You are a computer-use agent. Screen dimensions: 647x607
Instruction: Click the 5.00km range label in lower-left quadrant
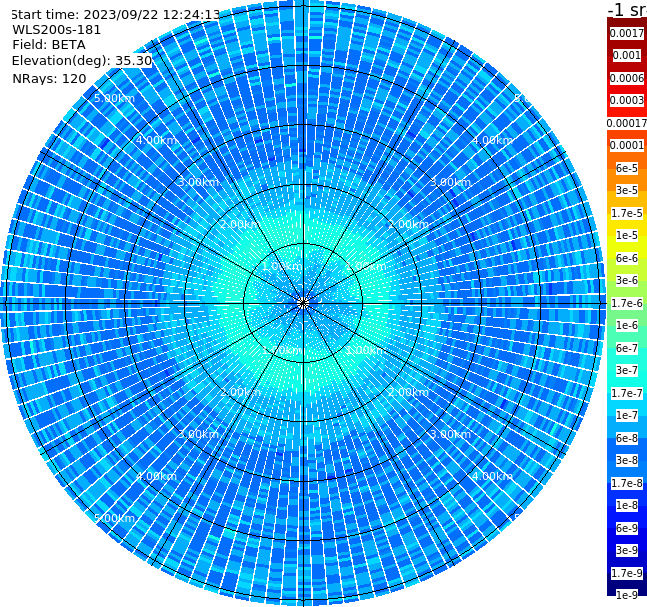tap(114, 518)
